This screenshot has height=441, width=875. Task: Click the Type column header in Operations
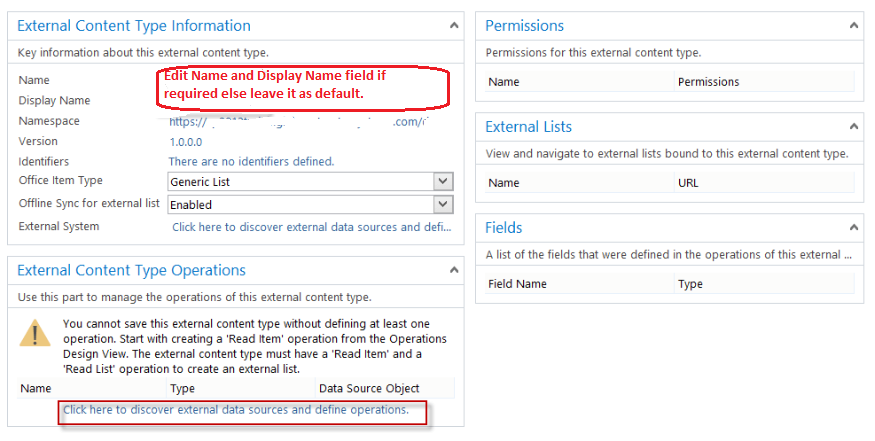[x=182, y=388]
